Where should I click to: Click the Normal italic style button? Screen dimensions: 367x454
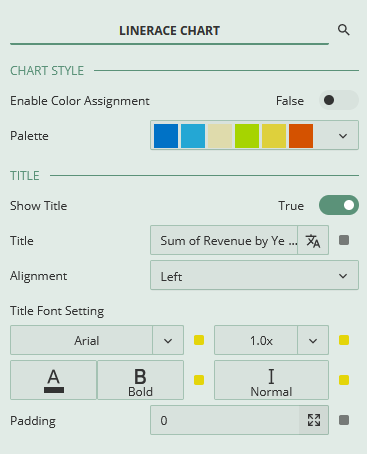click(x=271, y=380)
